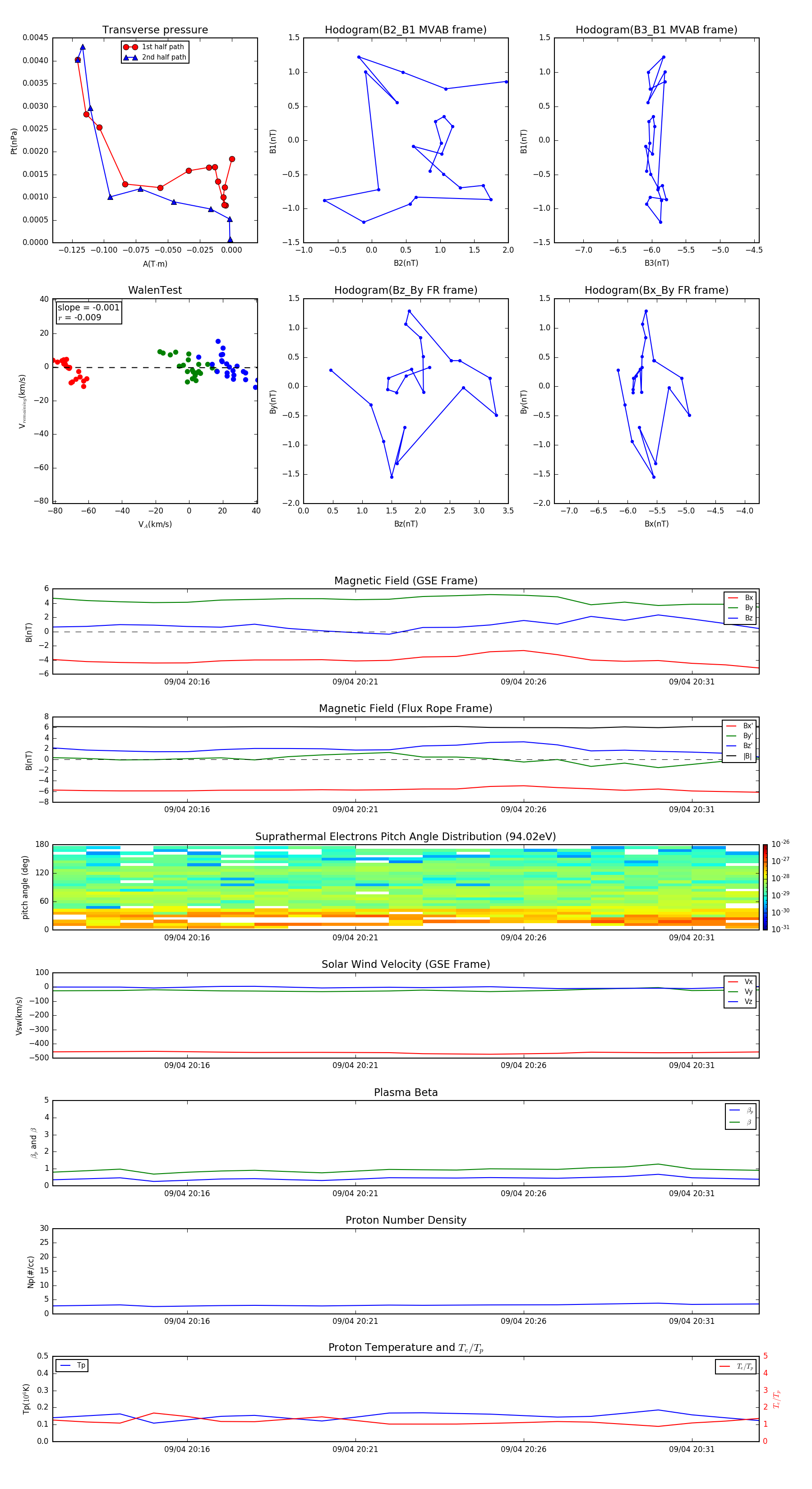Click the Hodogram(Bz_By FR frame) title
The image size is (812, 1489).
(406, 290)
